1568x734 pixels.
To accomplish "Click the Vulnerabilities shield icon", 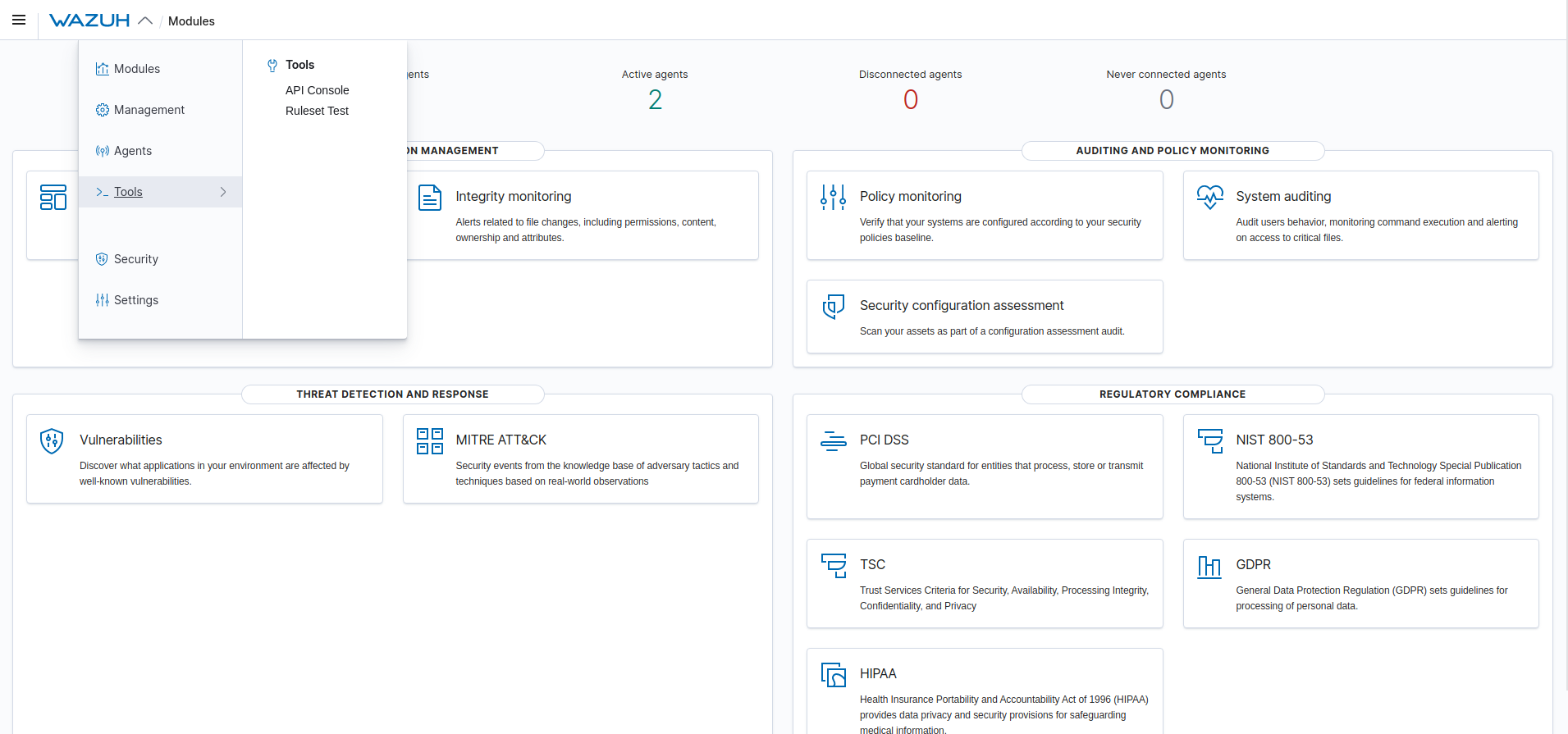I will point(52,440).
